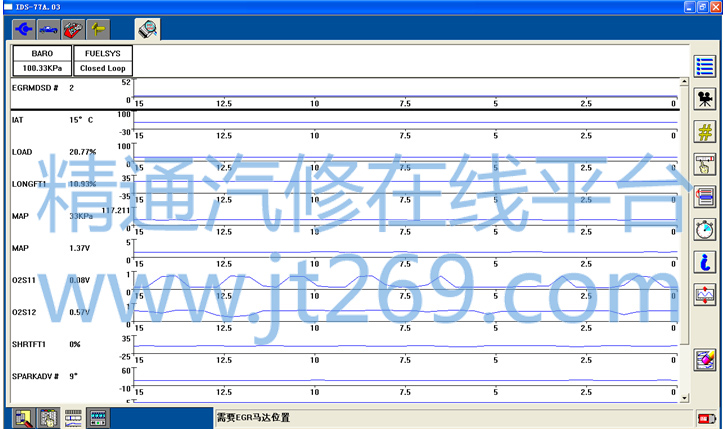This screenshot has width=725, height=429.
Task: Click the waveform with red arrows icon
Action: click(x=705, y=294)
